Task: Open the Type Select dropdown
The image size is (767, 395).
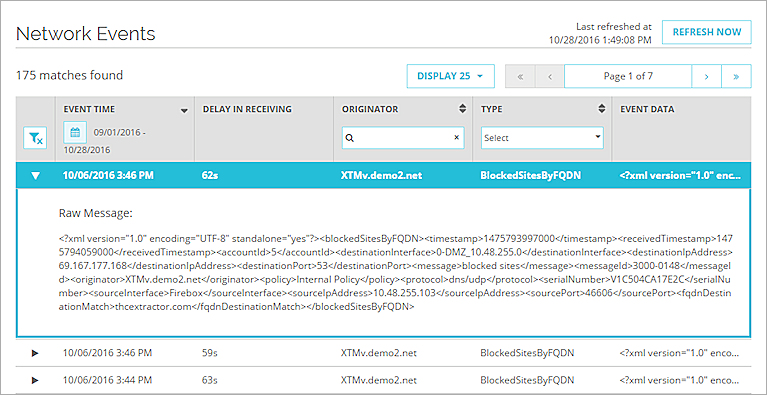Action: [x=542, y=138]
